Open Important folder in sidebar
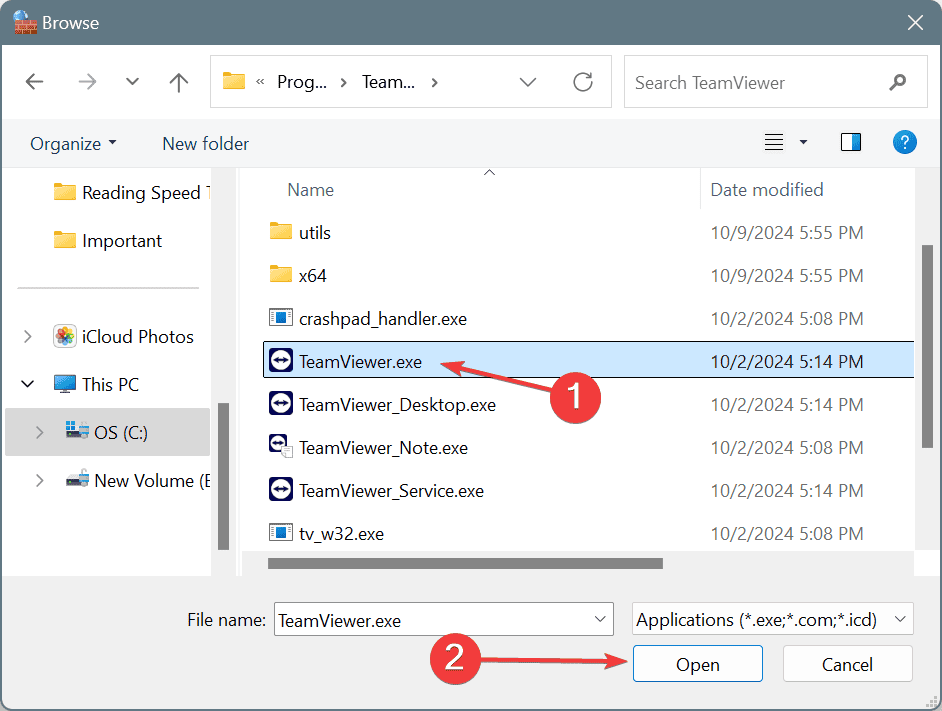 [108, 240]
